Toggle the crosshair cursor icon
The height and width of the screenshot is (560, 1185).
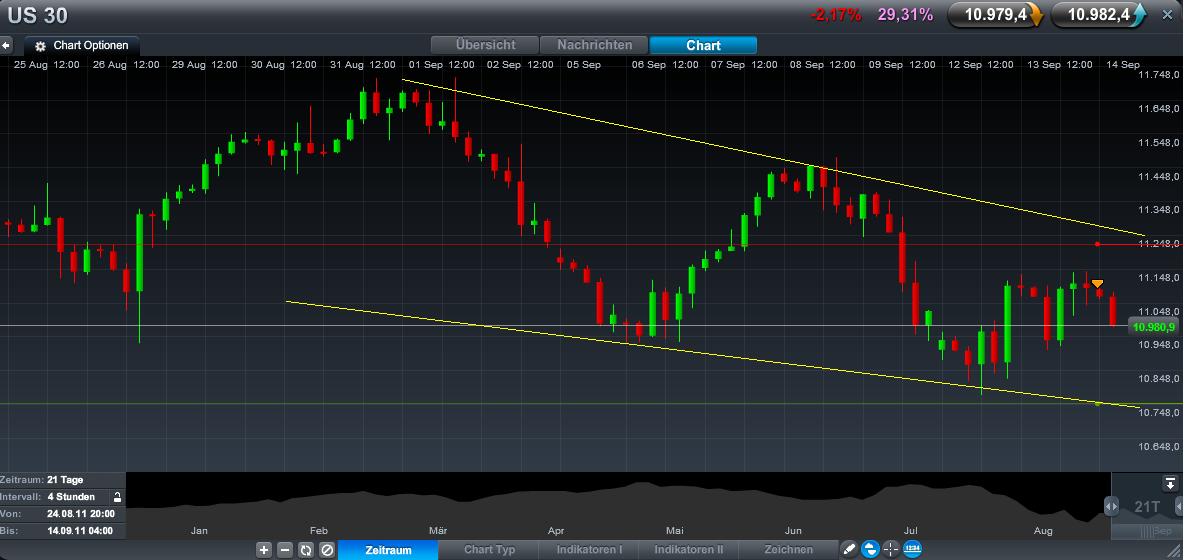click(891, 549)
